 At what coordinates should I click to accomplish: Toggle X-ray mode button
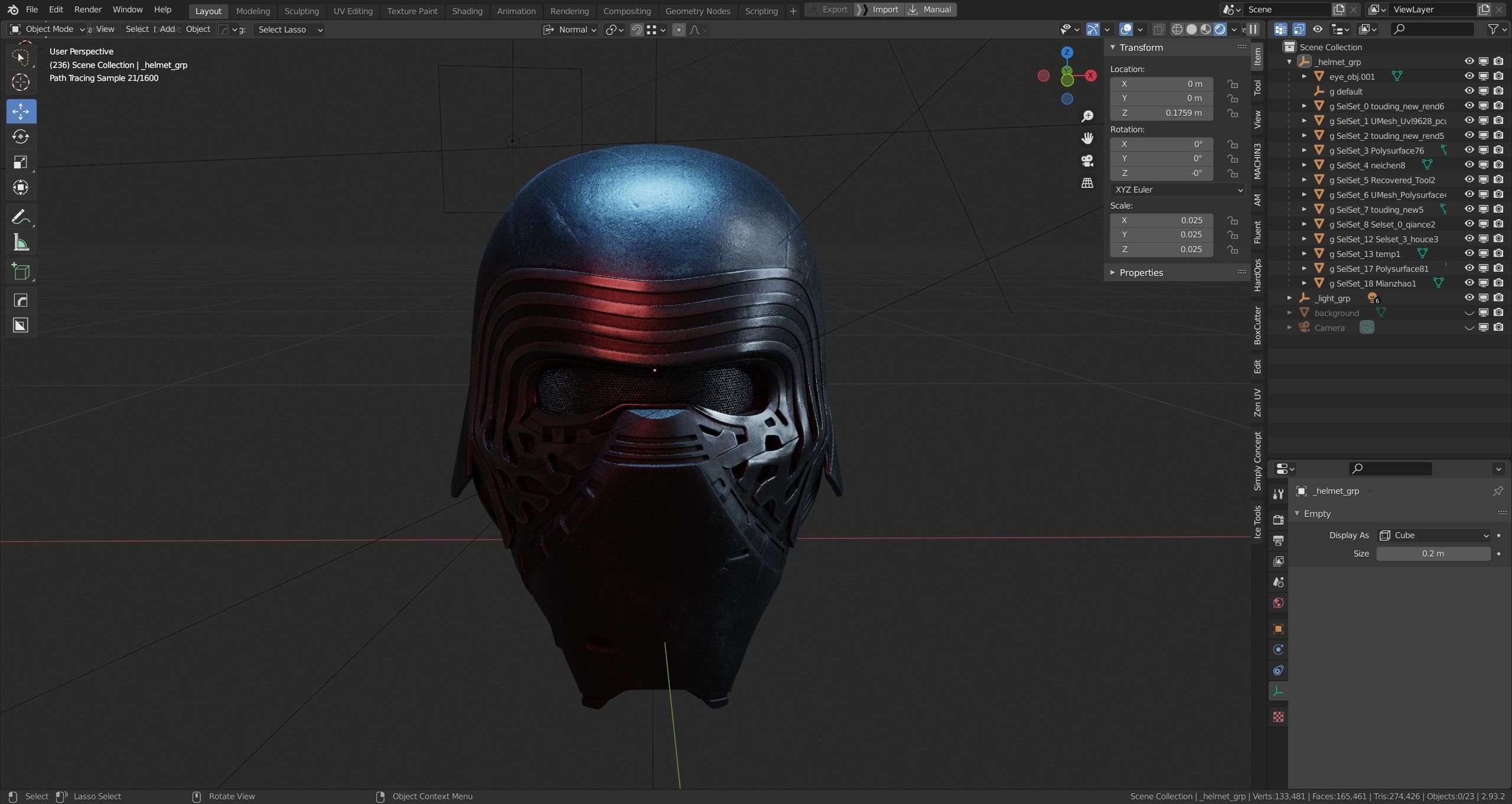click(x=1159, y=30)
